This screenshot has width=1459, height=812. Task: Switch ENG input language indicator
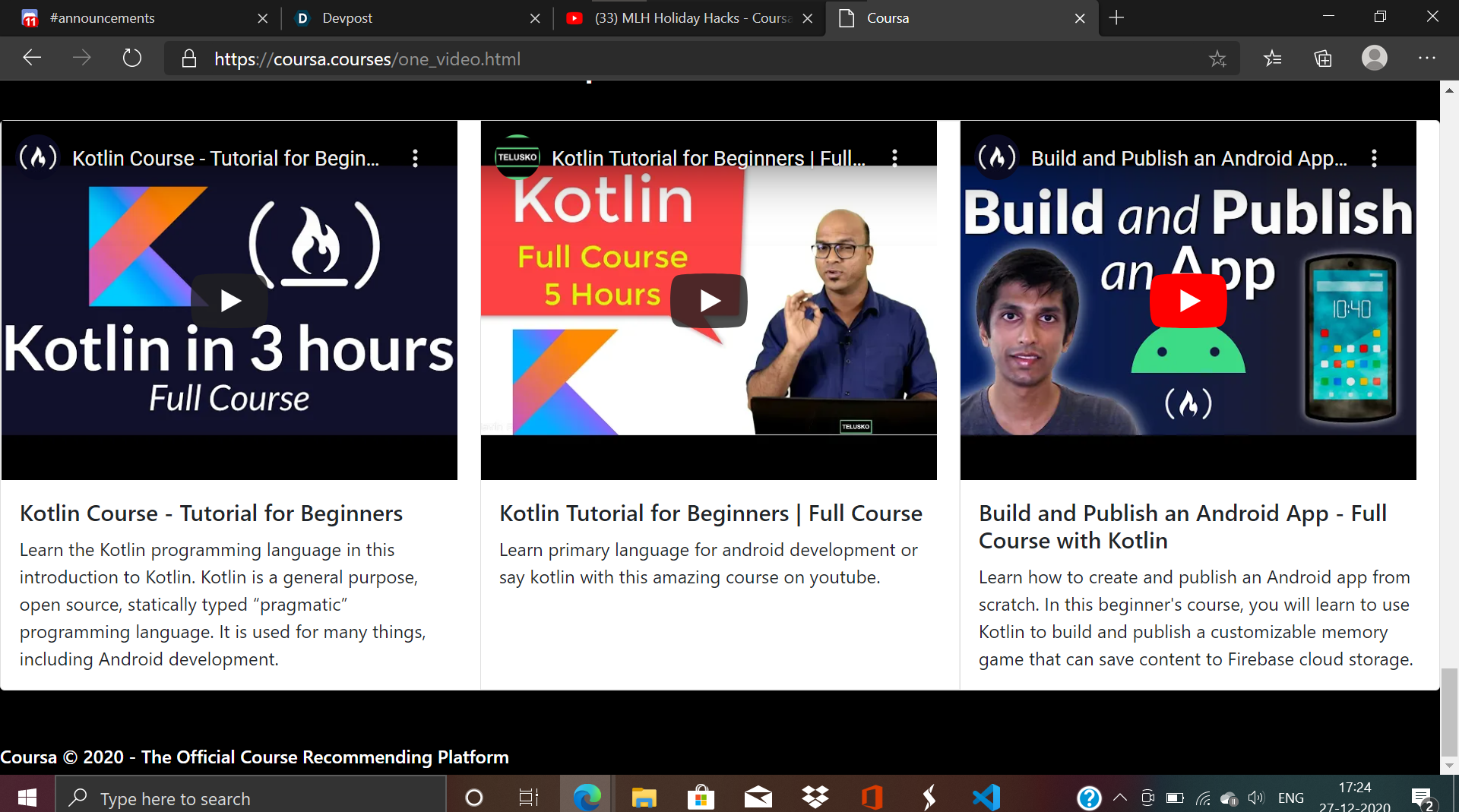[x=1291, y=798]
